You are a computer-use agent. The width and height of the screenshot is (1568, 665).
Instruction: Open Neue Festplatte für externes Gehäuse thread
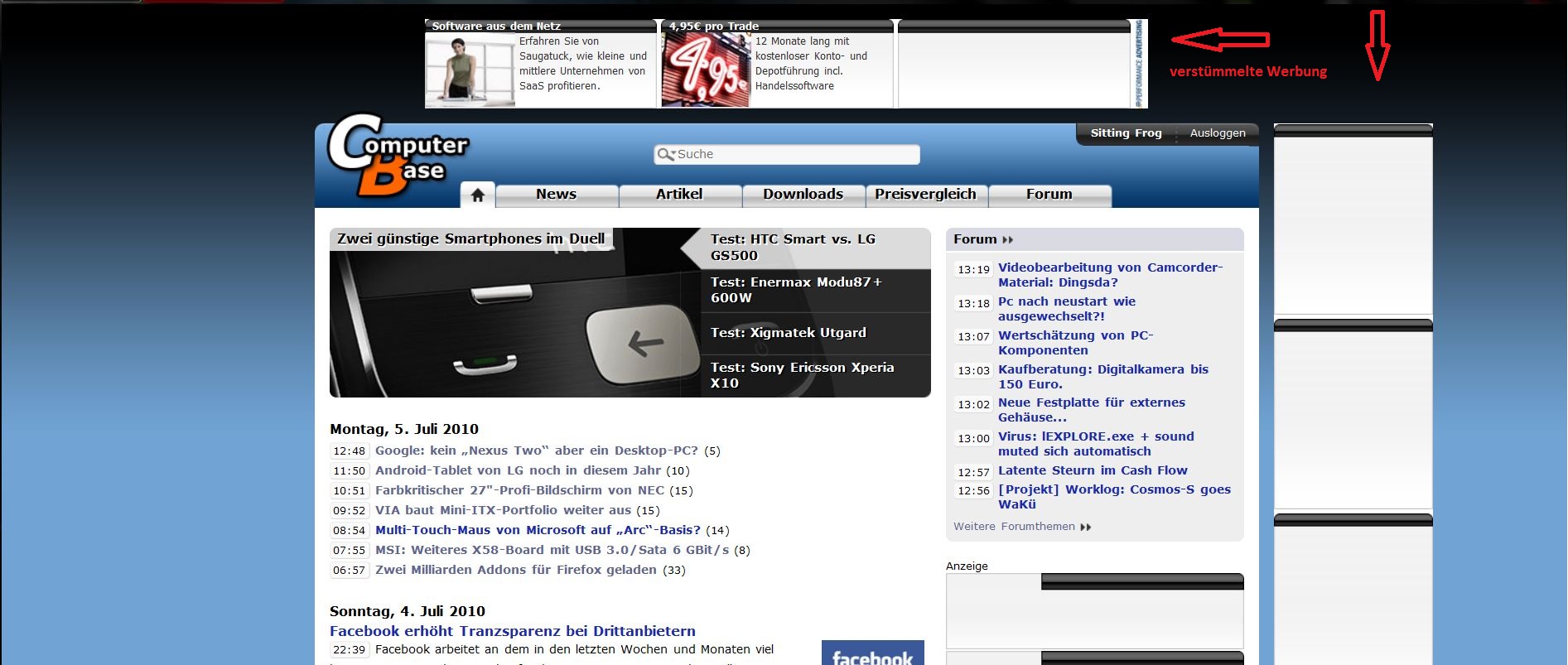(x=1092, y=410)
